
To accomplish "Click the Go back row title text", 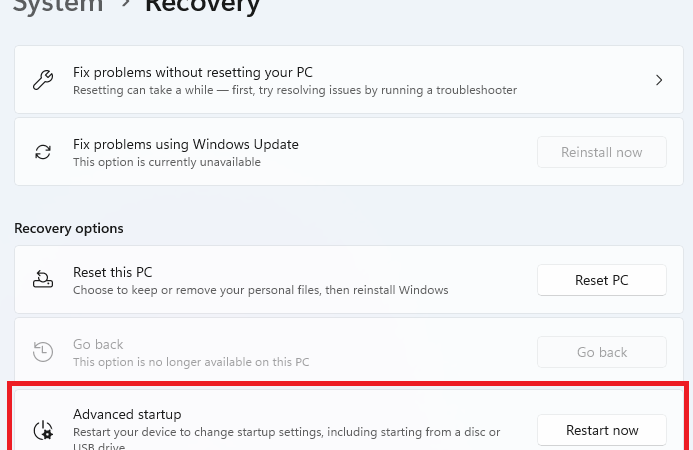I will (98, 344).
